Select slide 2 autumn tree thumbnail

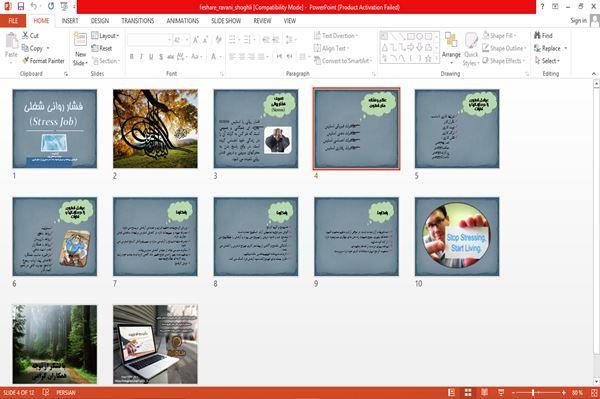155,129
